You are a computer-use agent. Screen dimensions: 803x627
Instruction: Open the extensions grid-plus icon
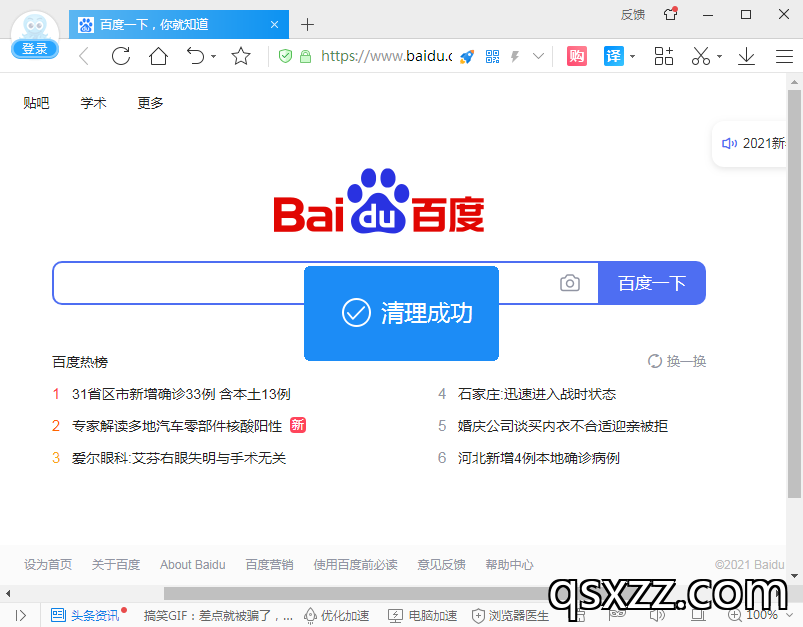pyautogui.click(x=664, y=56)
